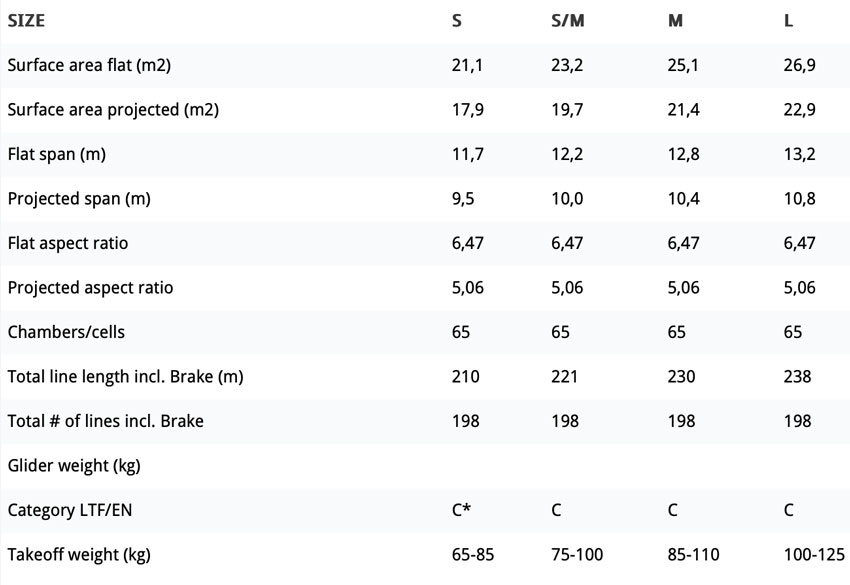Click Total # of lines incl. Brake label
This screenshot has height=585, width=850.
106,421
